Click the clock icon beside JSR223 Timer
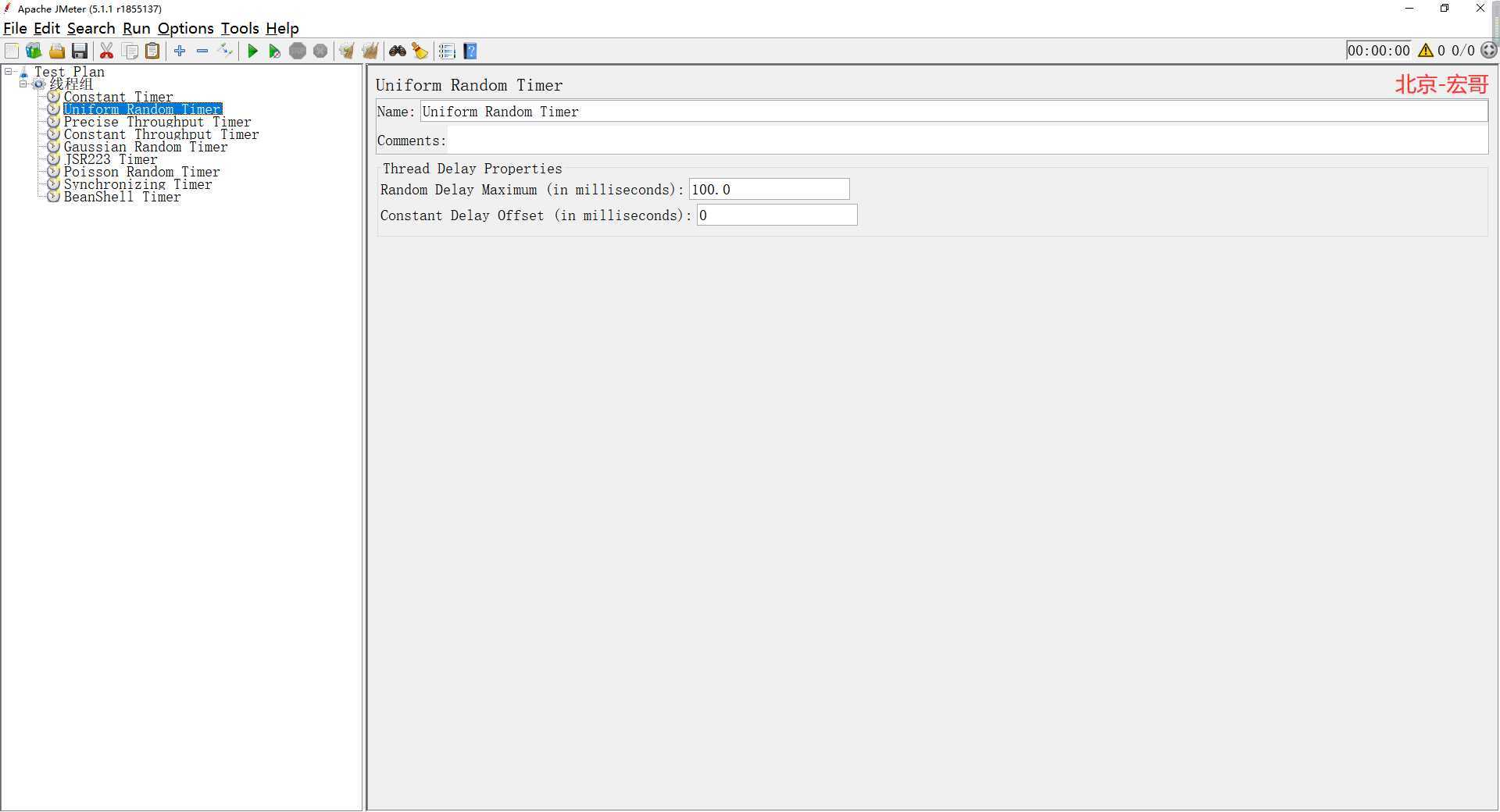 (54, 159)
